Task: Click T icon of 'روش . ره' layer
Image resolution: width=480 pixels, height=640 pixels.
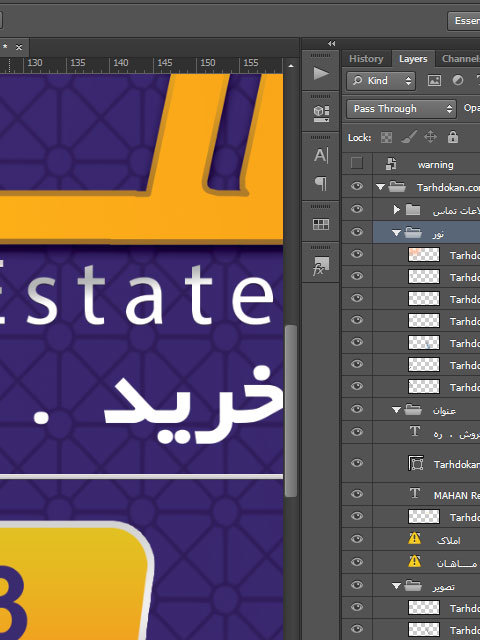Action: tap(415, 431)
